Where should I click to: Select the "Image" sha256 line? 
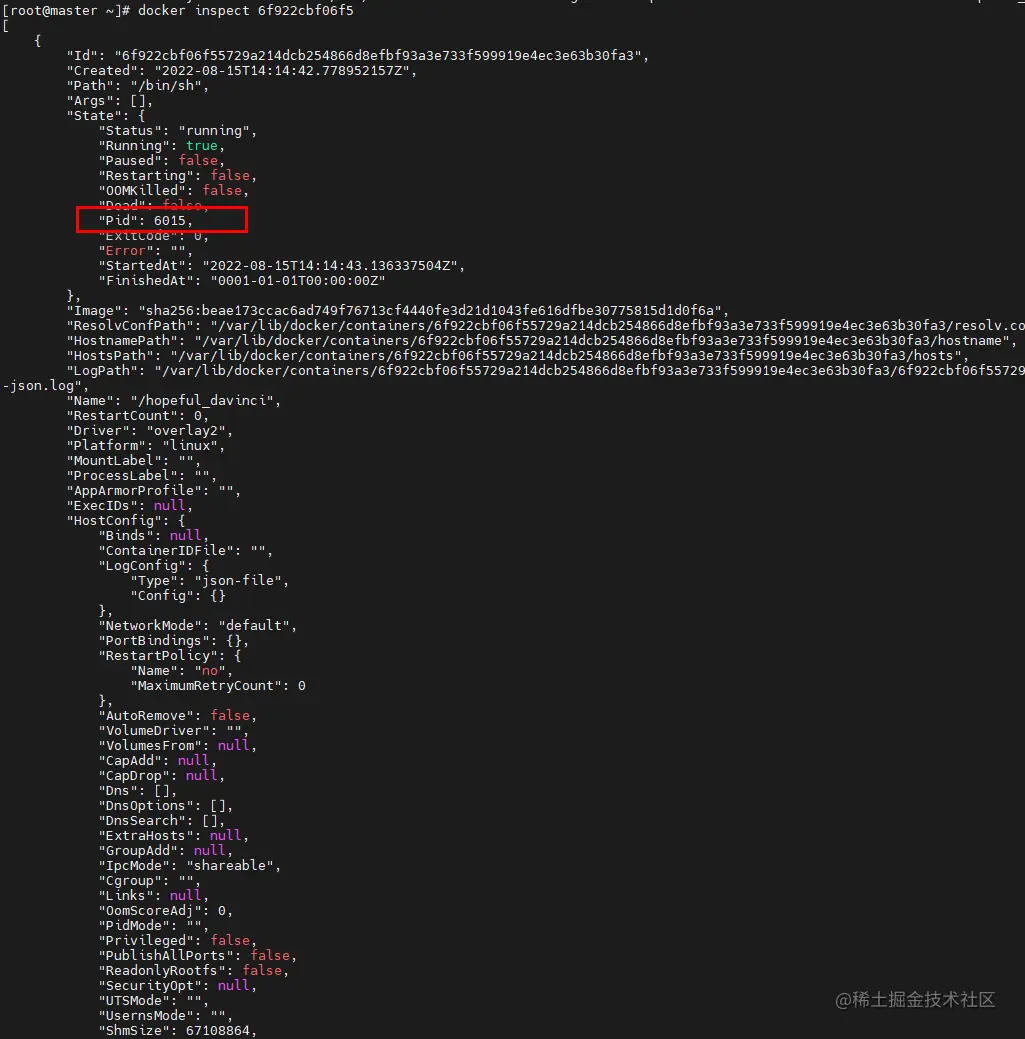pos(398,311)
